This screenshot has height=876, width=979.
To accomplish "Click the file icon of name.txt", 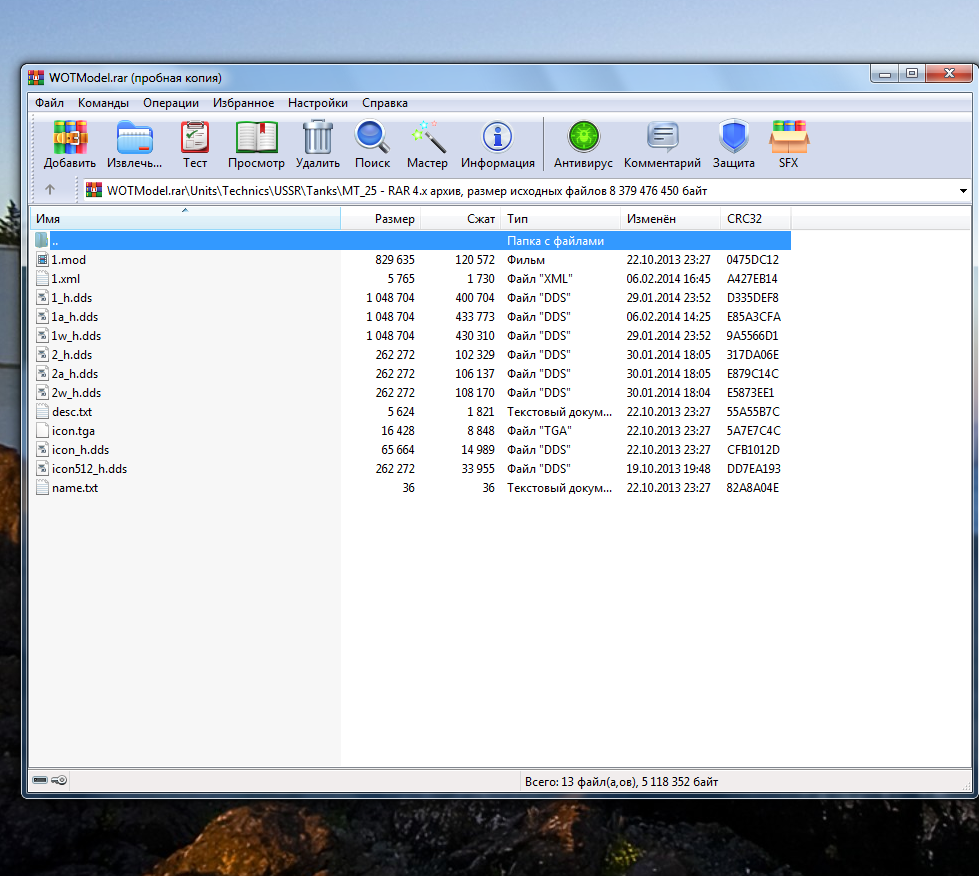I will click(x=42, y=488).
